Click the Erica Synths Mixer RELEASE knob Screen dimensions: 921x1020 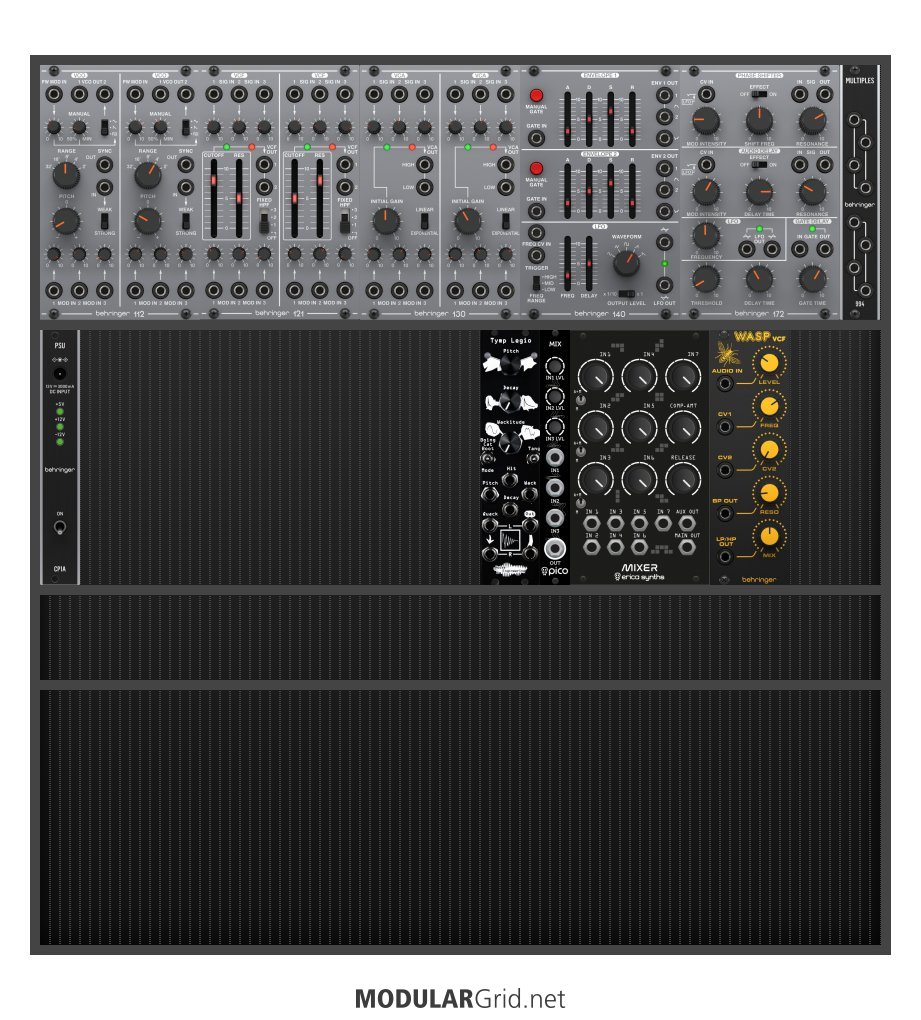(x=683, y=479)
